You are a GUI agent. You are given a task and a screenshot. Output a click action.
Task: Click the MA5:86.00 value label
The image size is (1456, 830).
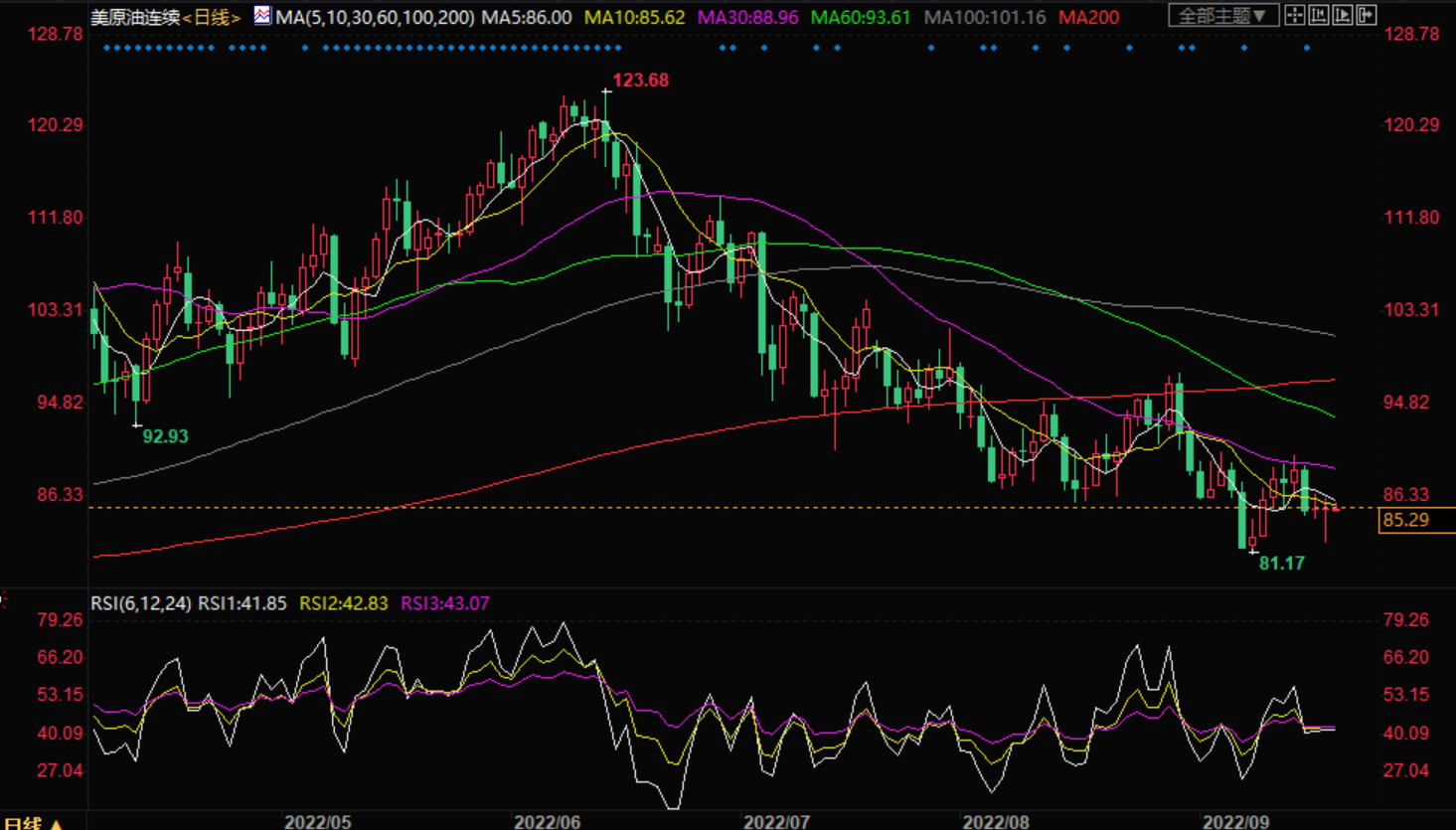[x=527, y=18]
